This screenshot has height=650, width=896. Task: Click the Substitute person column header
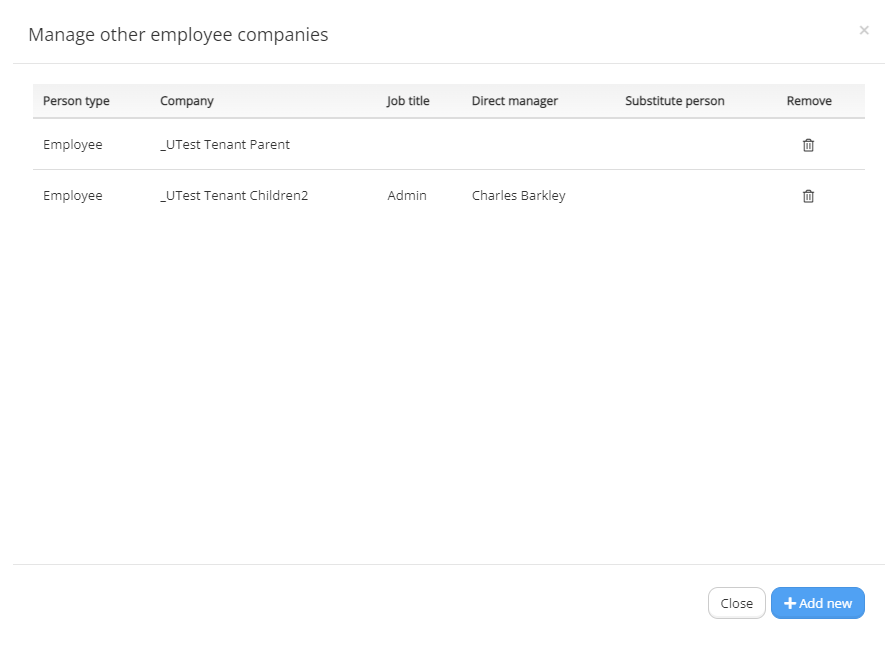click(x=675, y=101)
